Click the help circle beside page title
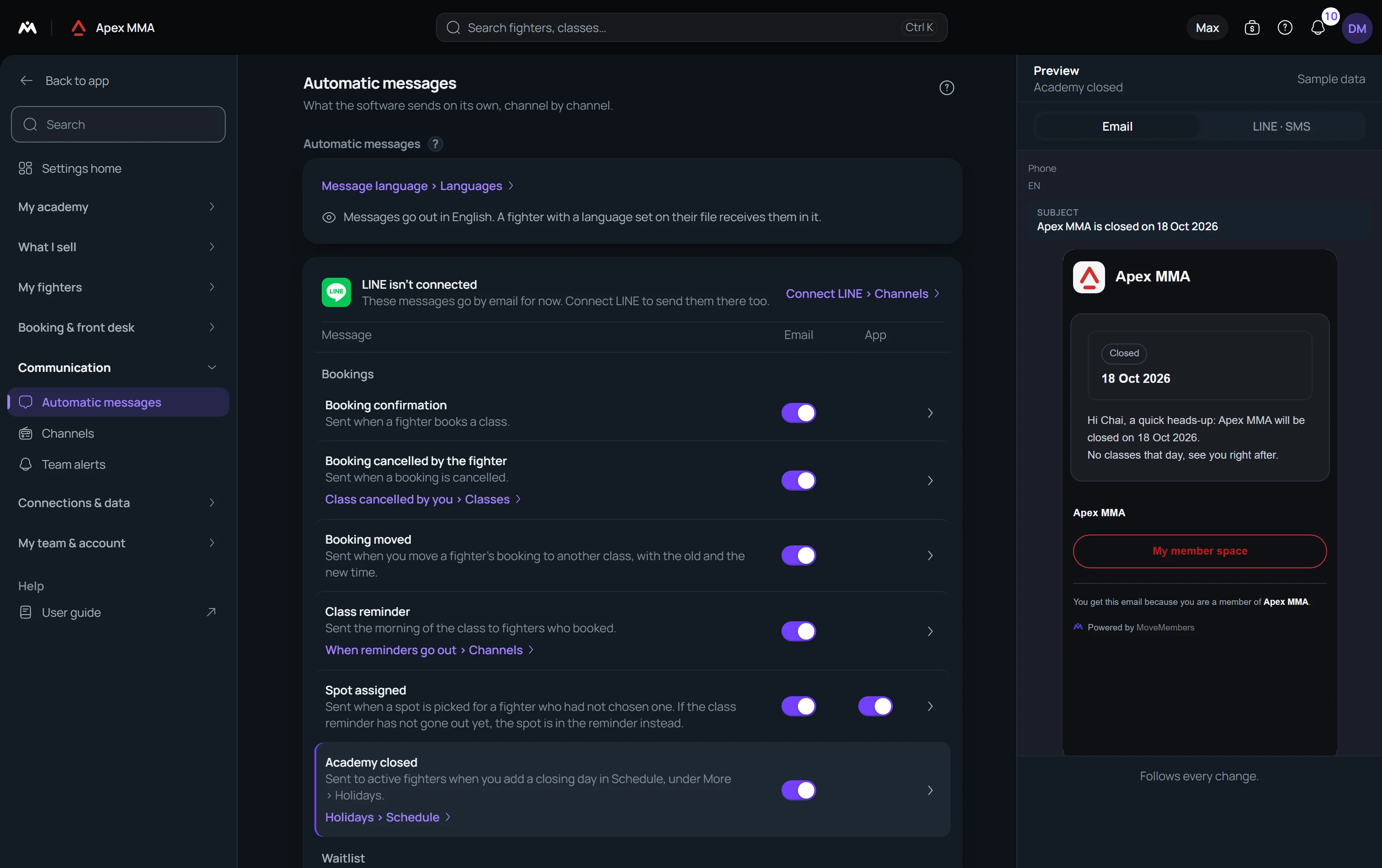 point(946,88)
